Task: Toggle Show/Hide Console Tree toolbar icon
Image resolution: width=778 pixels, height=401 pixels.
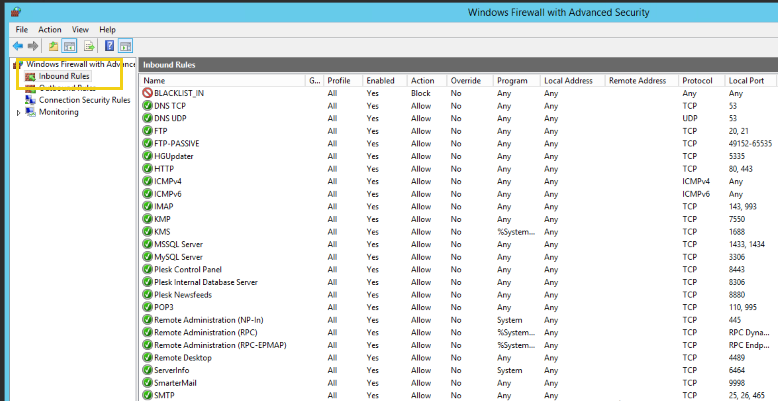Action: tap(70, 46)
